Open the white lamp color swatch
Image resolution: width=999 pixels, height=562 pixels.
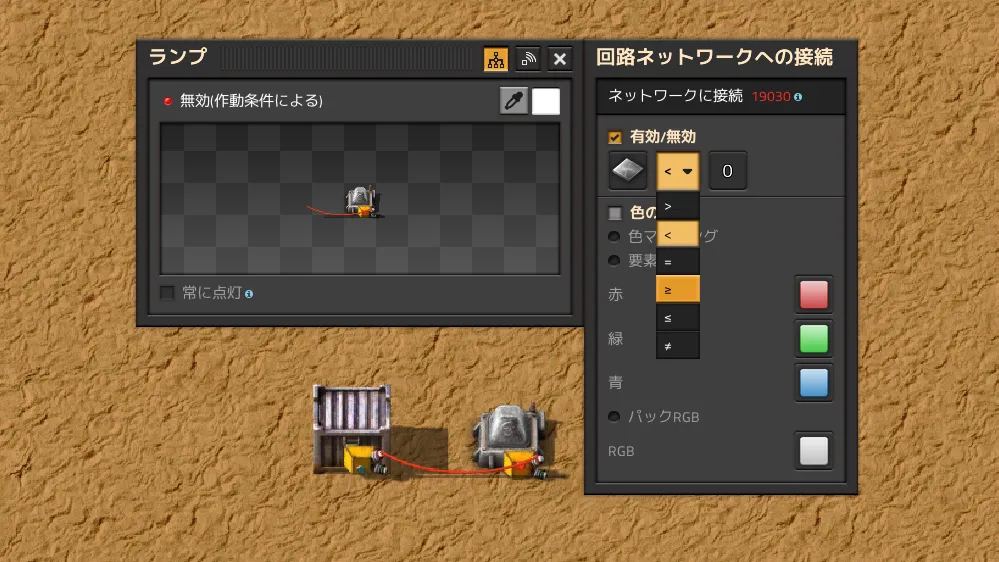(546, 101)
